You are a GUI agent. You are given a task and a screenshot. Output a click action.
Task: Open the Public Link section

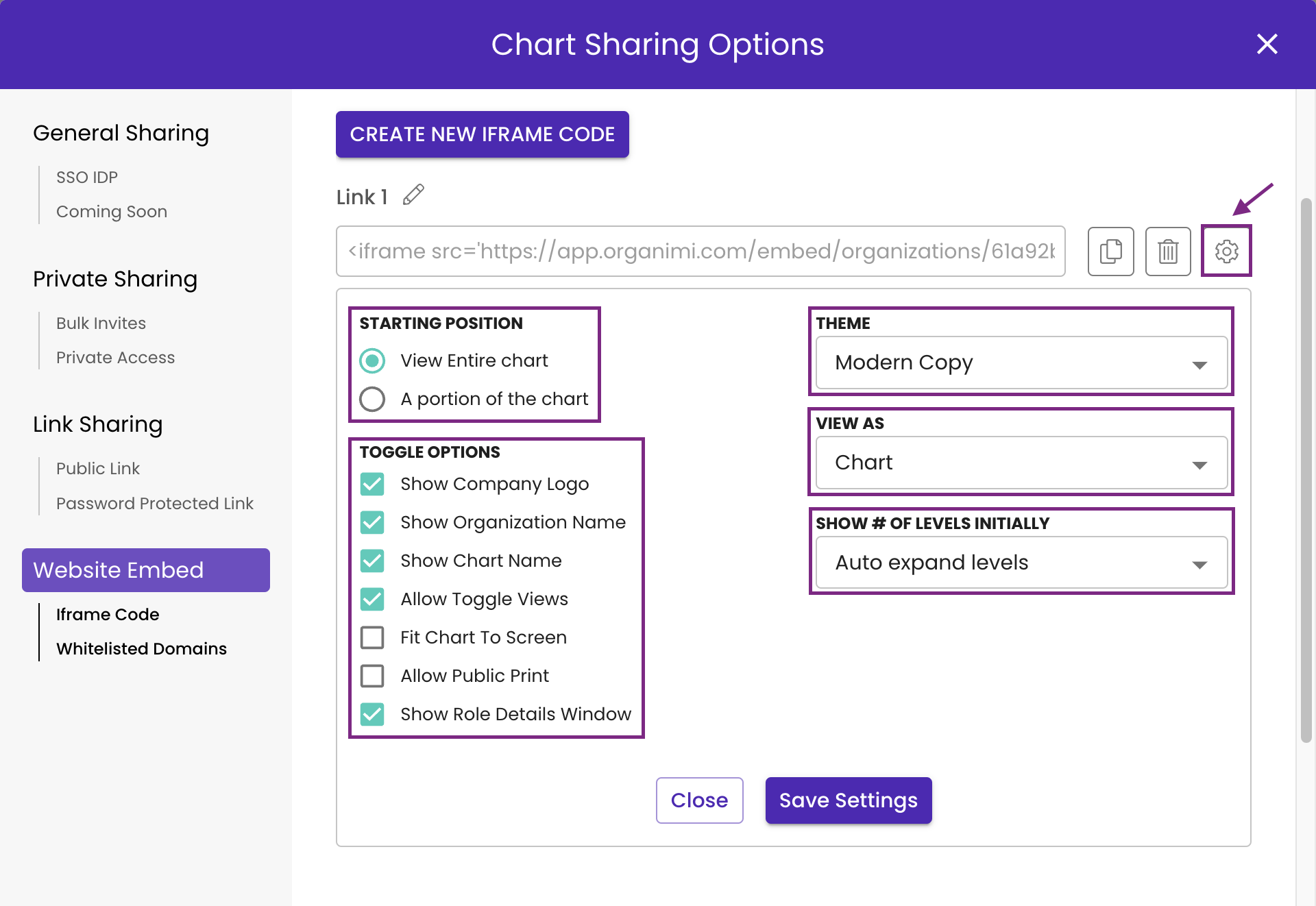coord(98,468)
